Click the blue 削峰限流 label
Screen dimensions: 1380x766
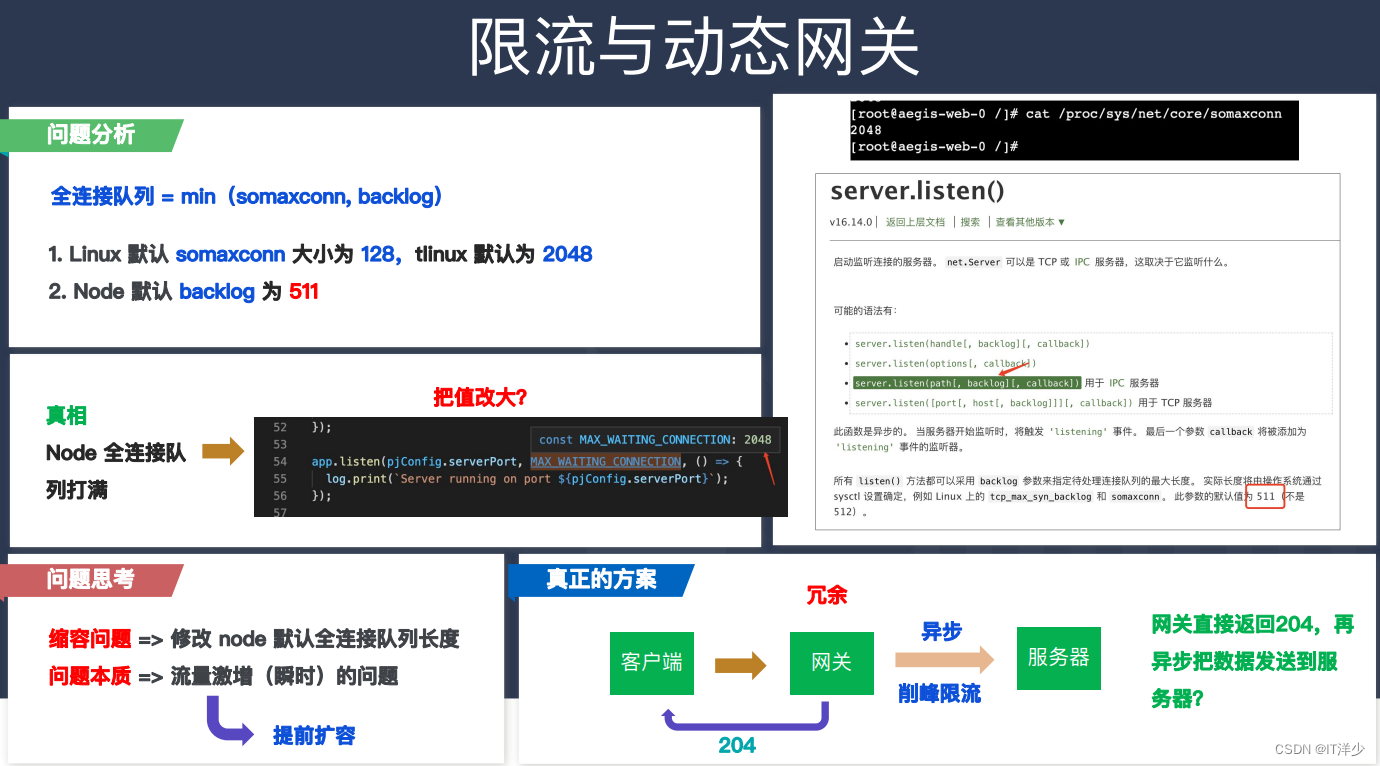pyautogui.click(x=939, y=693)
